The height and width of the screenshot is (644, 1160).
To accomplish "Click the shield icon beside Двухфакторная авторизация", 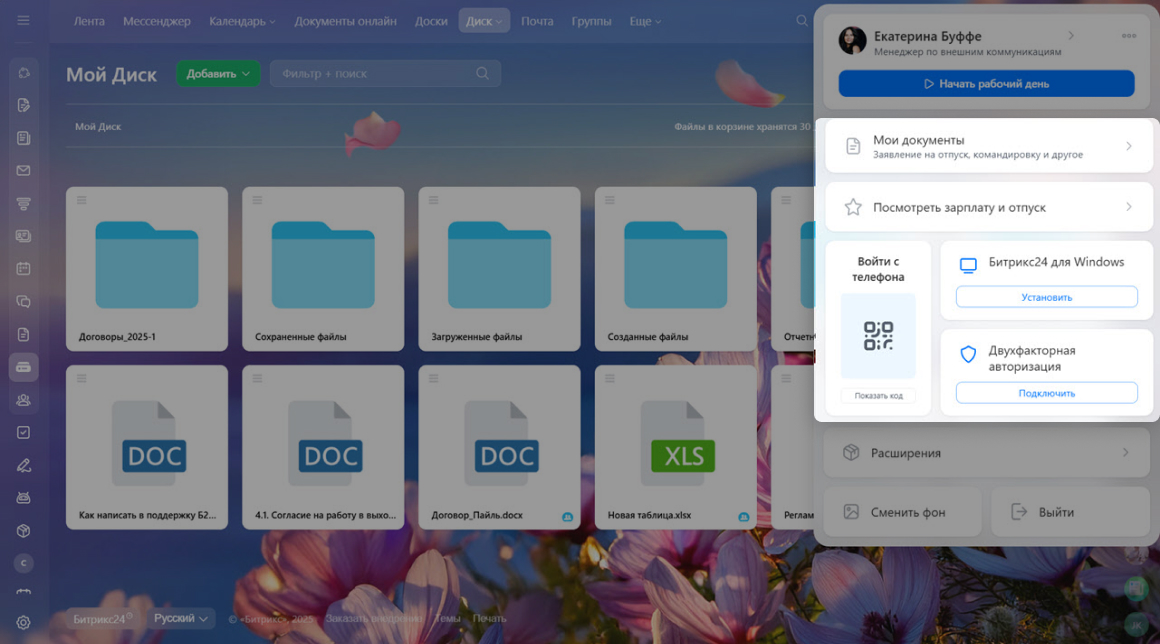I will tap(968, 354).
